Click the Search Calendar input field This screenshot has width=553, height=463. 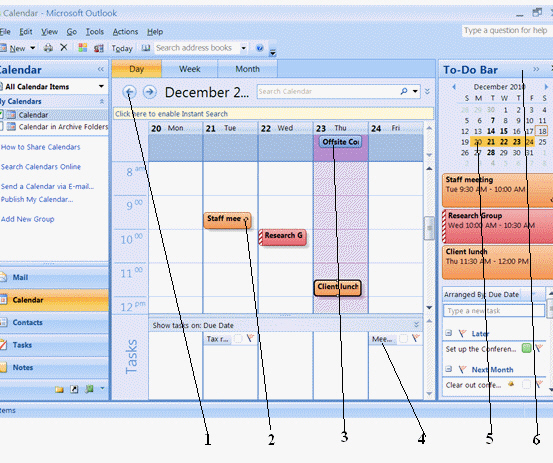click(328, 91)
